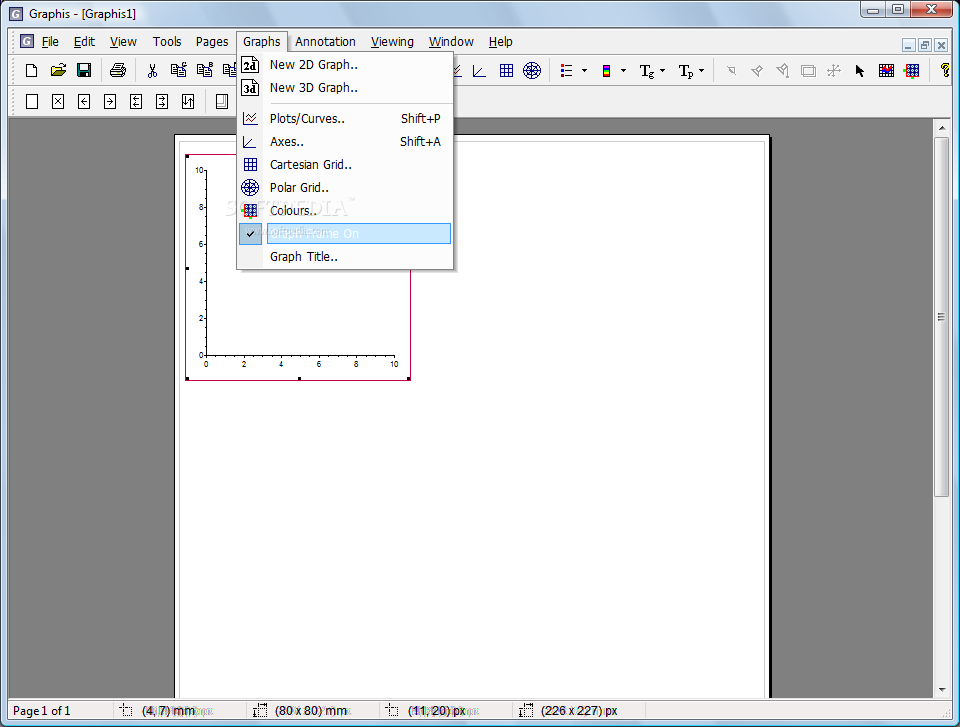The image size is (960, 727).
Task: Click the Graphis G icon in menu bar
Action: pyautogui.click(x=26, y=41)
